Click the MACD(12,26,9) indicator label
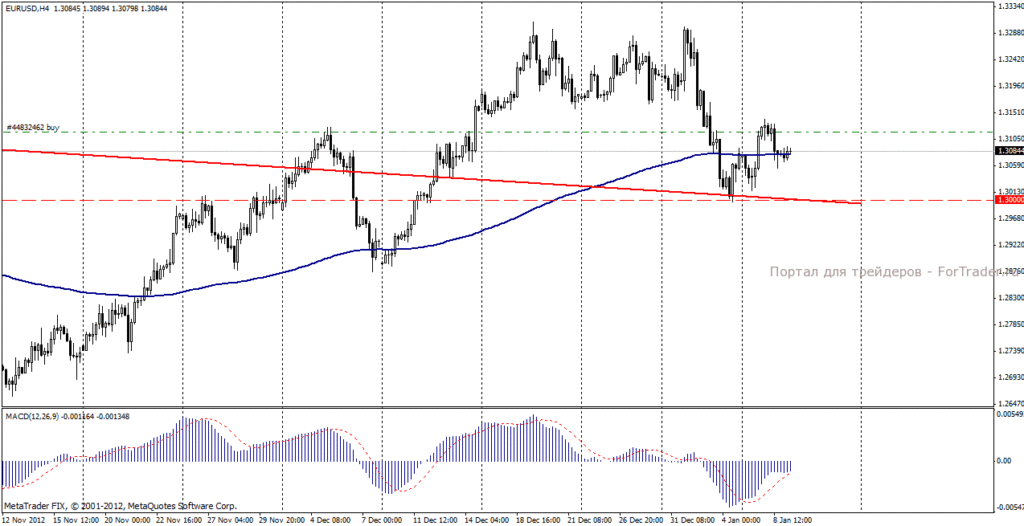The width and height of the screenshot is (1024, 526). [x=33, y=416]
